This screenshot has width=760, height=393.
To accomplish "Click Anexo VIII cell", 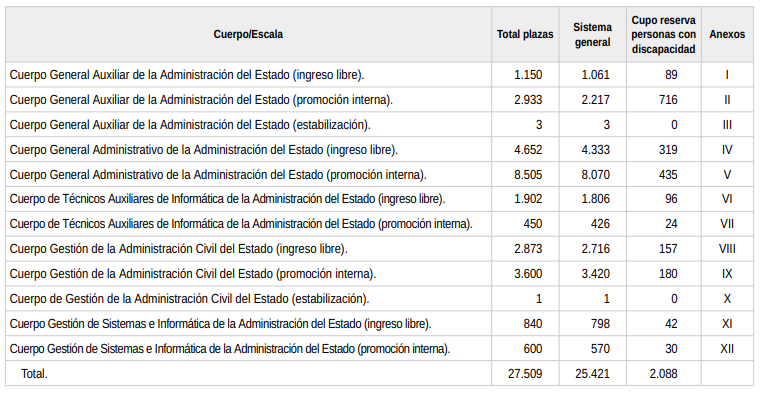I will point(727,249).
